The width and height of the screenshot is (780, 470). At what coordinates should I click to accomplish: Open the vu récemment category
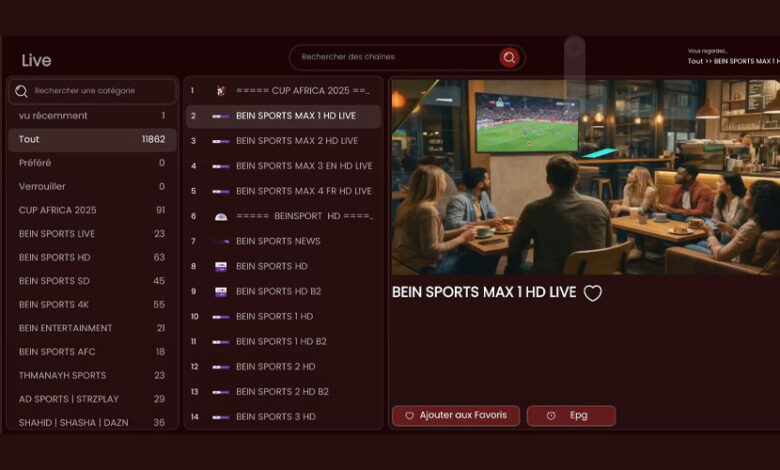tap(92, 115)
